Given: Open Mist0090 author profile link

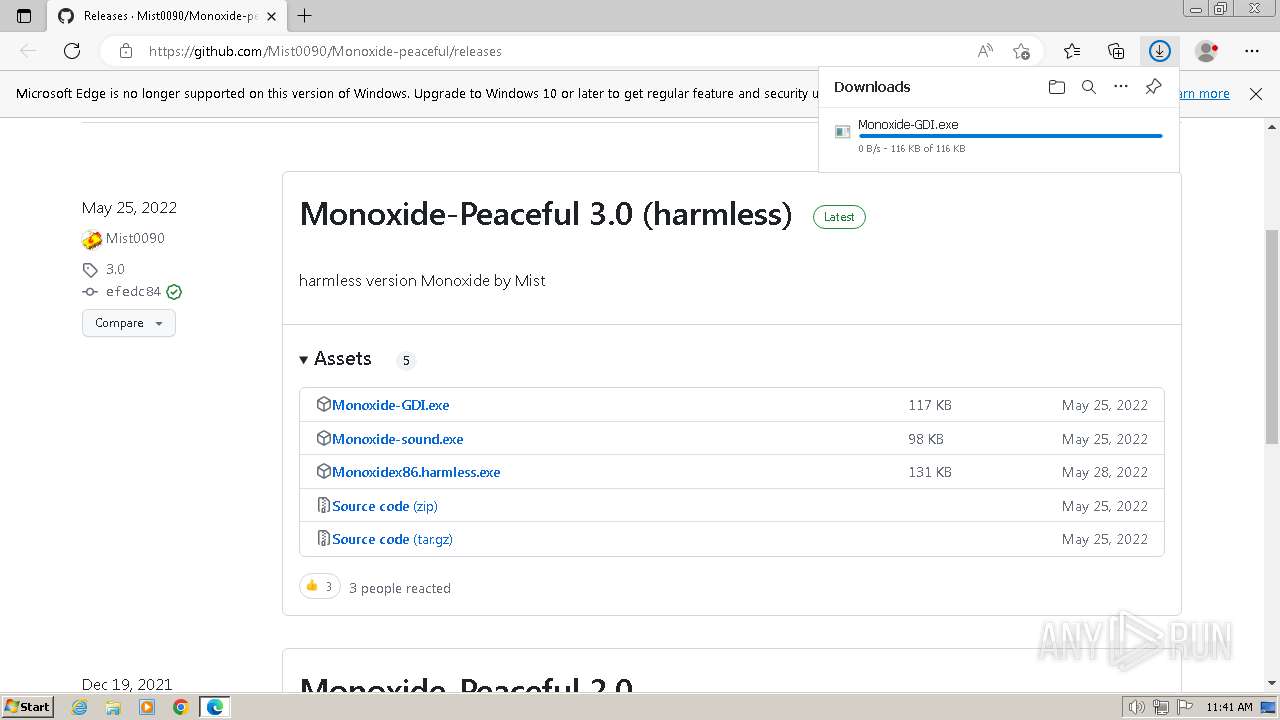Looking at the screenshot, I should pos(135,238).
